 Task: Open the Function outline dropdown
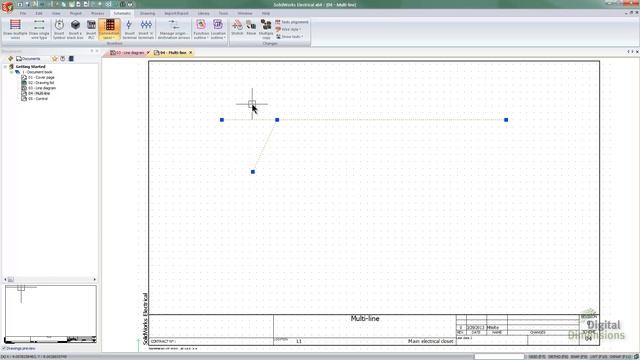tap(201, 29)
